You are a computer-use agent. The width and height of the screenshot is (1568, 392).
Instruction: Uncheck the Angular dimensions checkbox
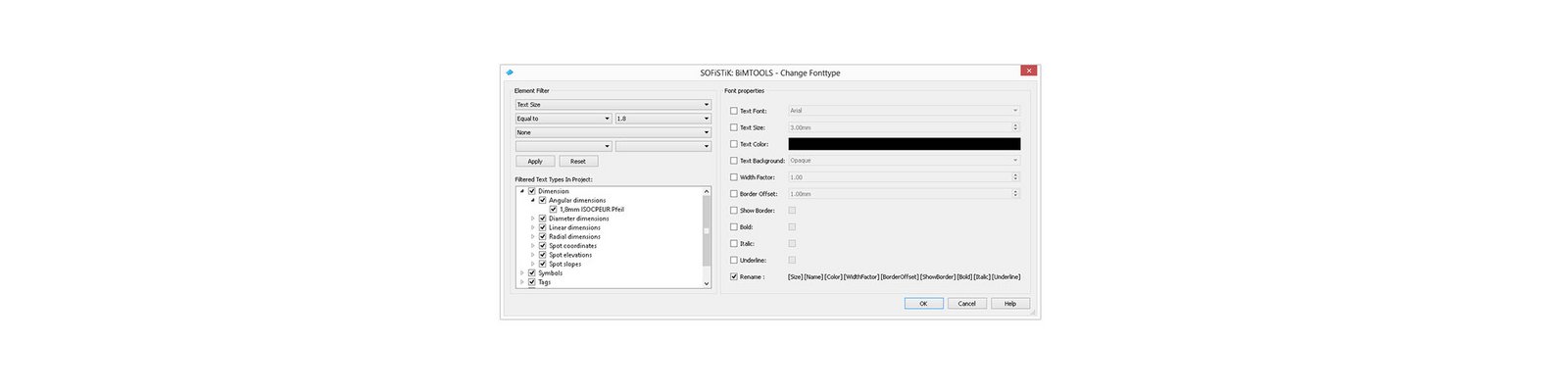[x=543, y=200]
